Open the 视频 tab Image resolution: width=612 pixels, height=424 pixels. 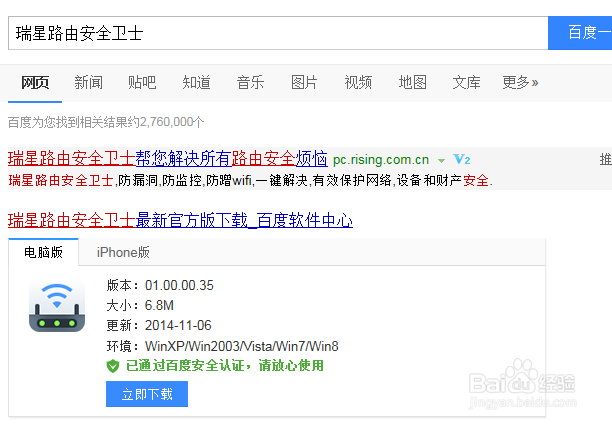click(358, 82)
